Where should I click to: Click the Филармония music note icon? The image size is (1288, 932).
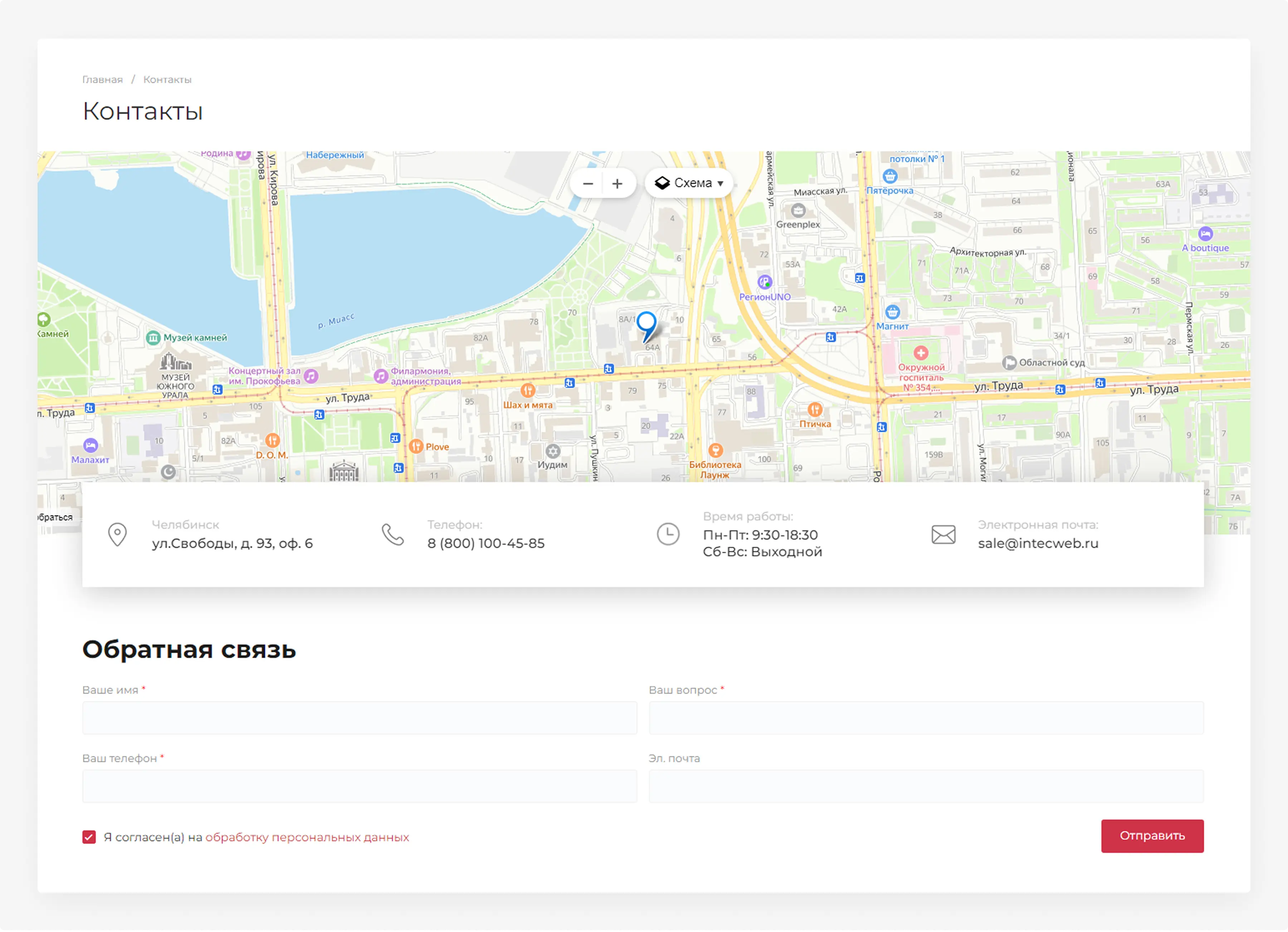(x=380, y=376)
